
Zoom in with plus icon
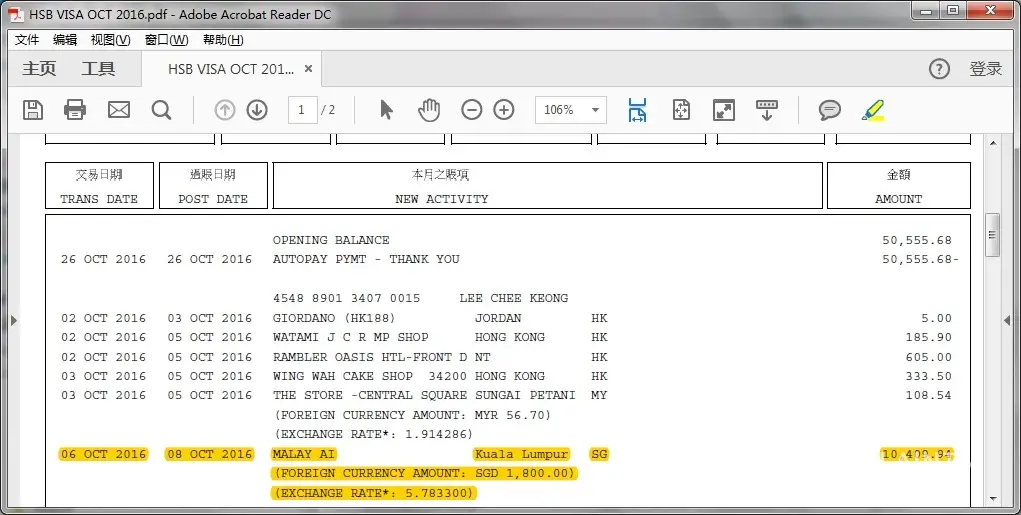(x=504, y=110)
